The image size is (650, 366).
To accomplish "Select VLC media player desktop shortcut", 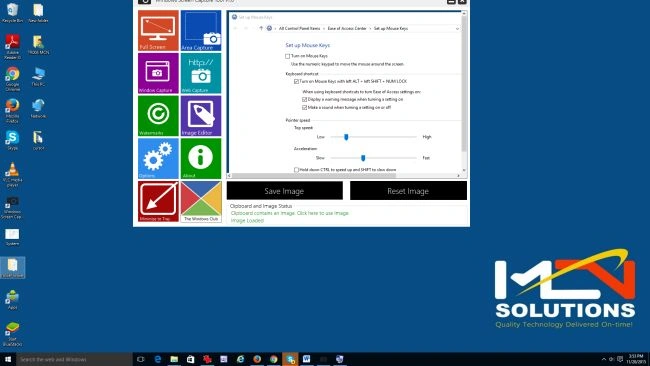I will 12,175.
